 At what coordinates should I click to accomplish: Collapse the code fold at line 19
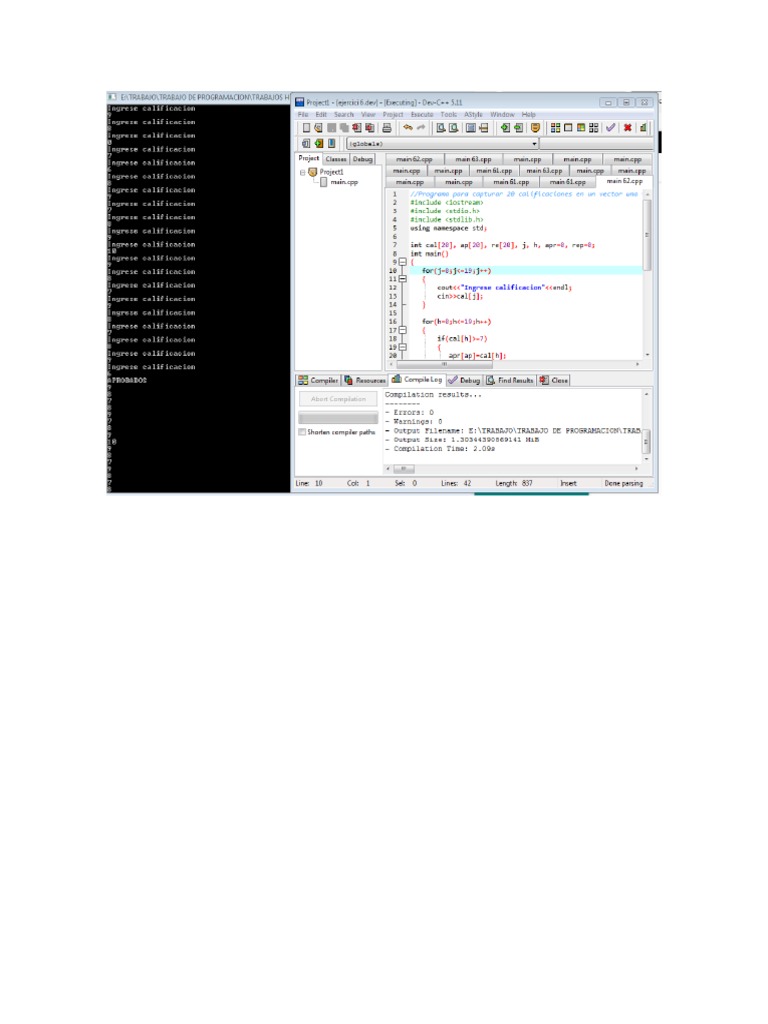pyautogui.click(x=402, y=347)
